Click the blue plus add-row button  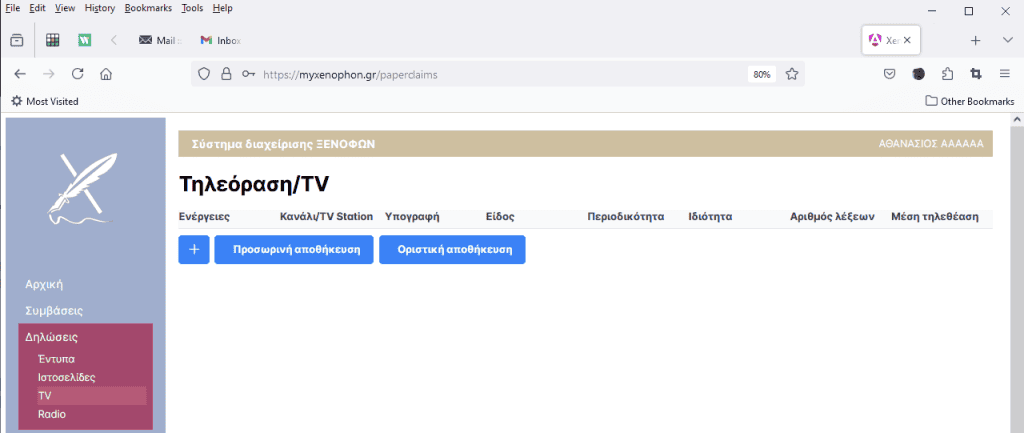coord(194,250)
